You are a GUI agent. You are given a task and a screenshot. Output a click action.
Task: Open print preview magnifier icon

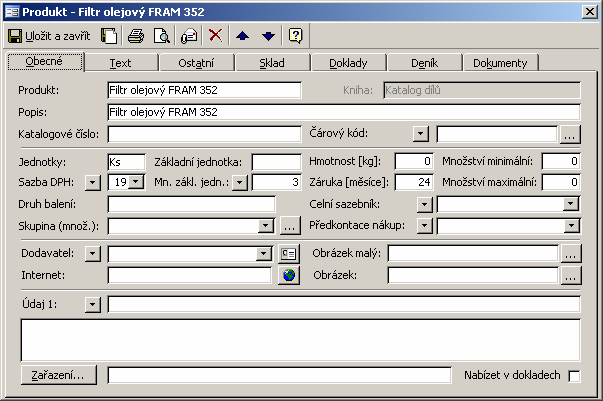(x=162, y=36)
